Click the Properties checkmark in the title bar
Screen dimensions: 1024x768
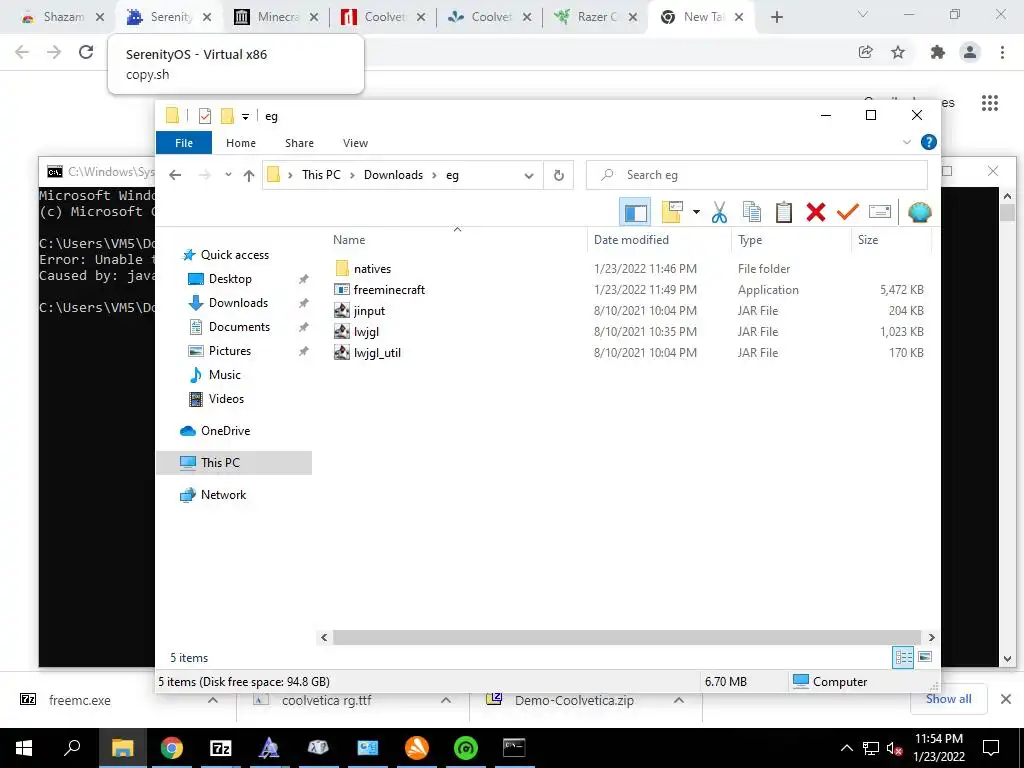(x=204, y=116)
